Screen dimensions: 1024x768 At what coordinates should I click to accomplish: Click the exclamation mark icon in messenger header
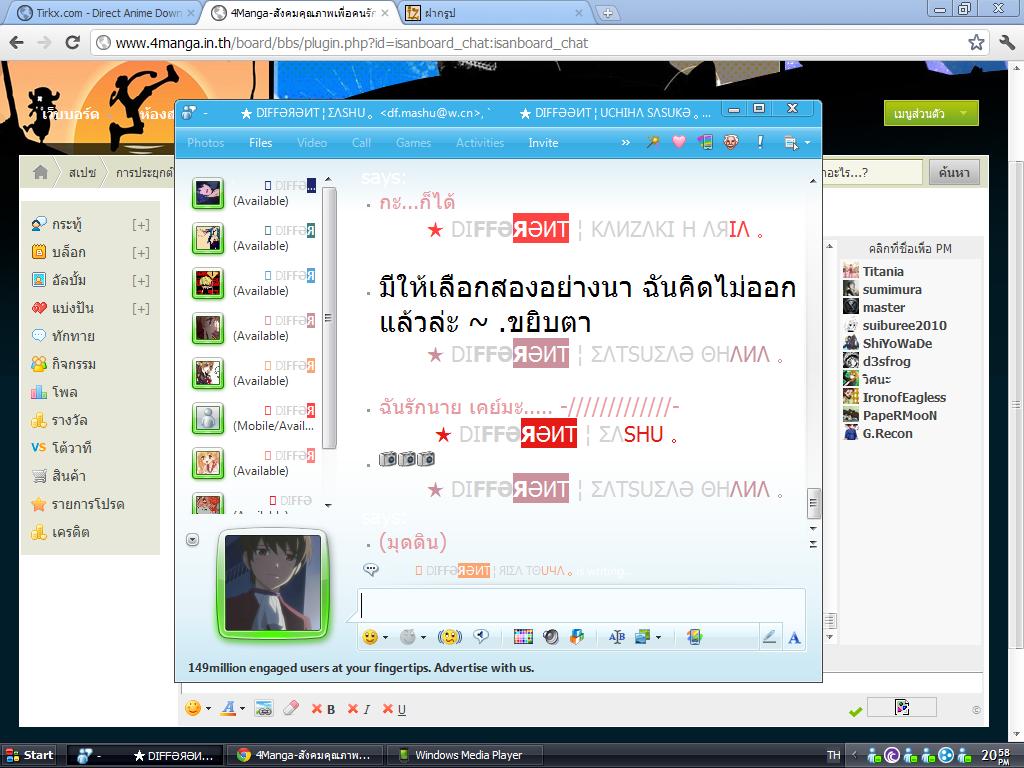760,142
